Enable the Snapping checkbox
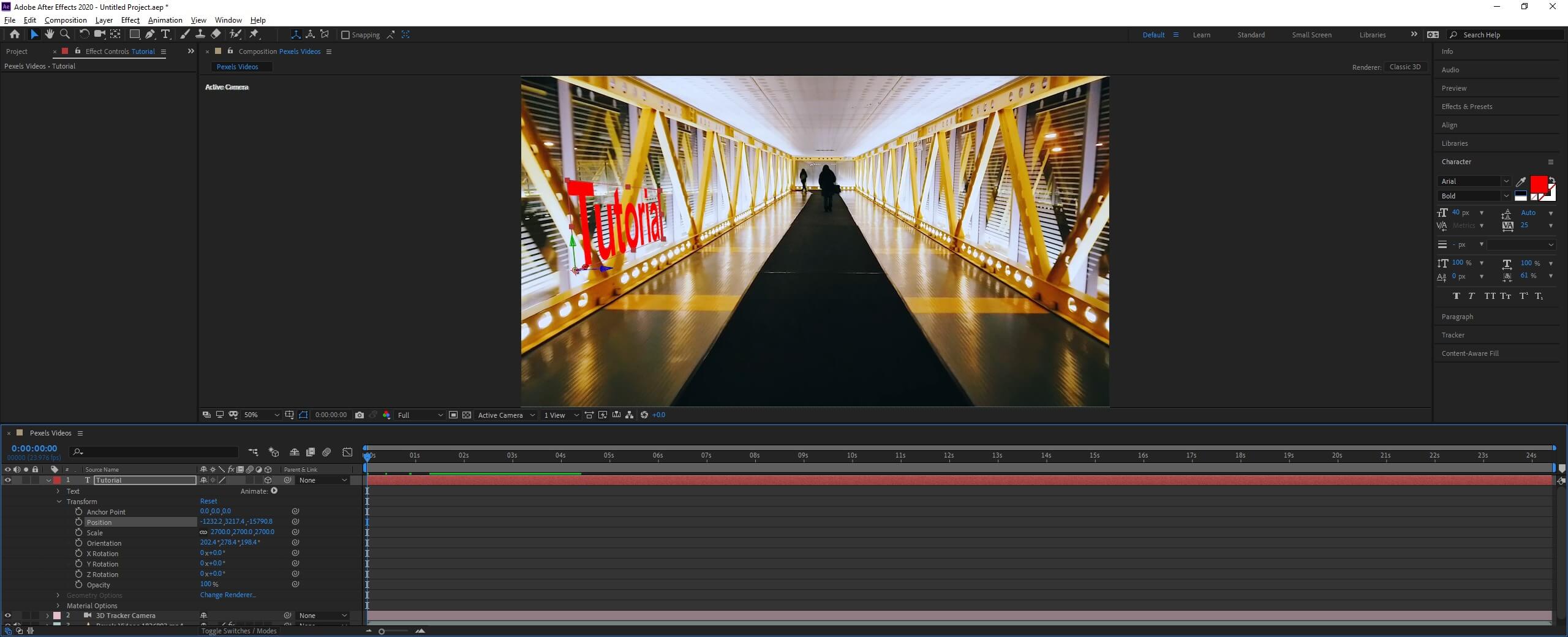This screenshot has height=637, width=1568. tap(345, 35)
